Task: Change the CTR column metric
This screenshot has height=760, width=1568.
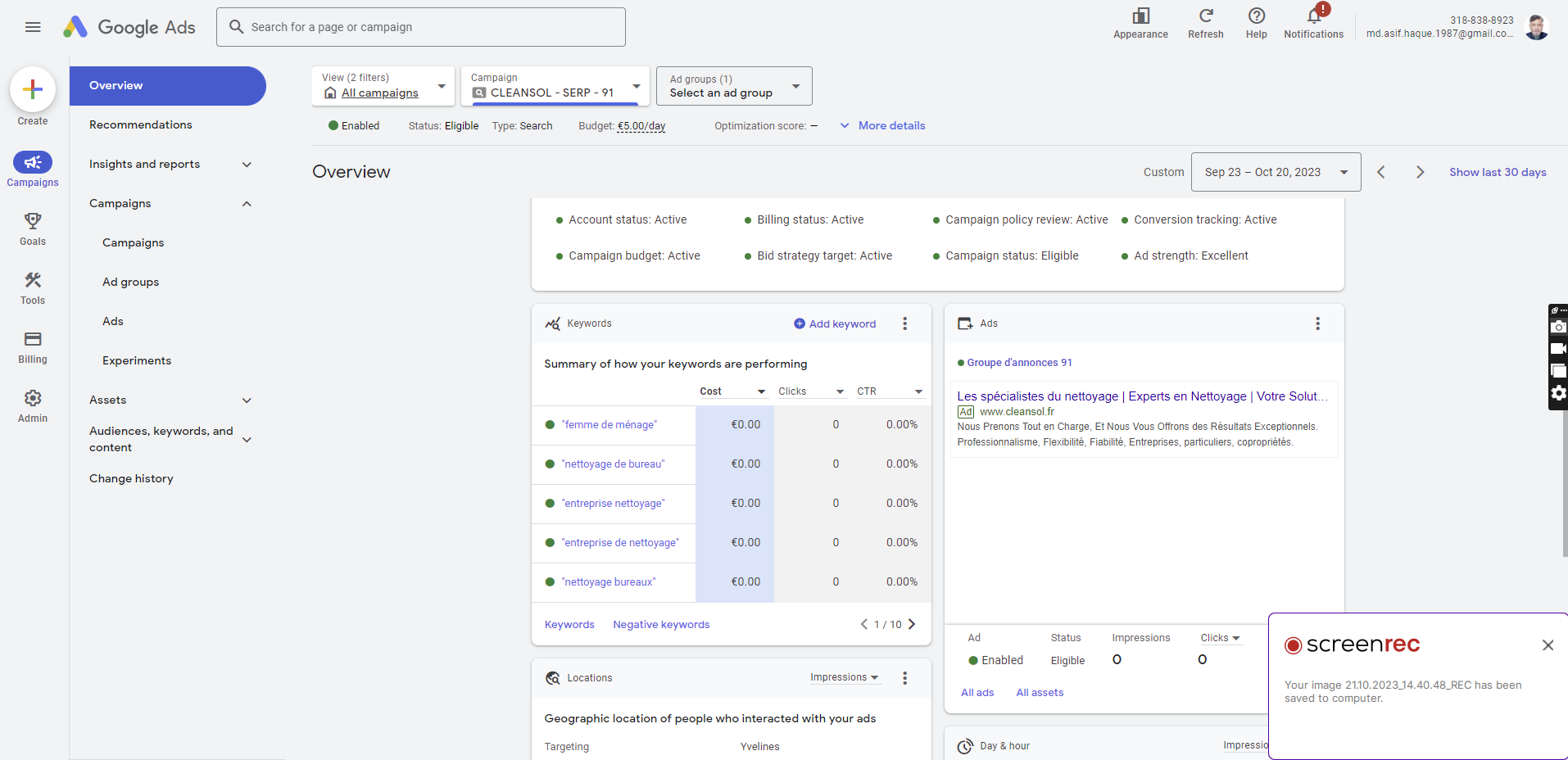Action: coord(890,391)
